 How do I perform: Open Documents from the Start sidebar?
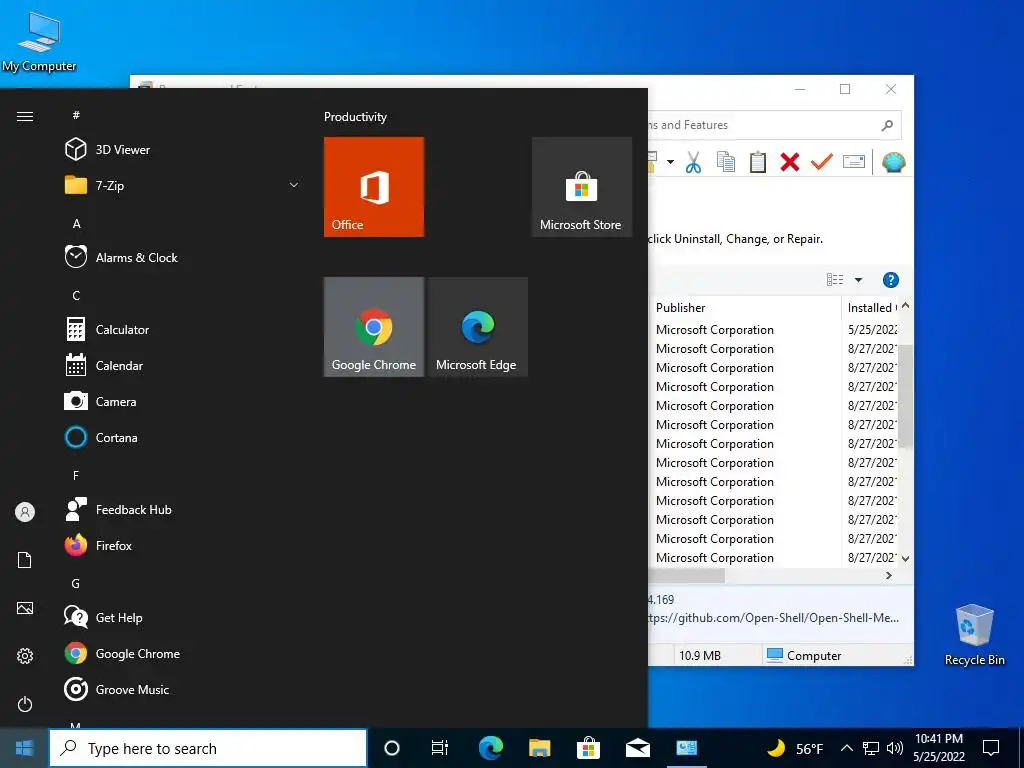[x=25, y=560]
